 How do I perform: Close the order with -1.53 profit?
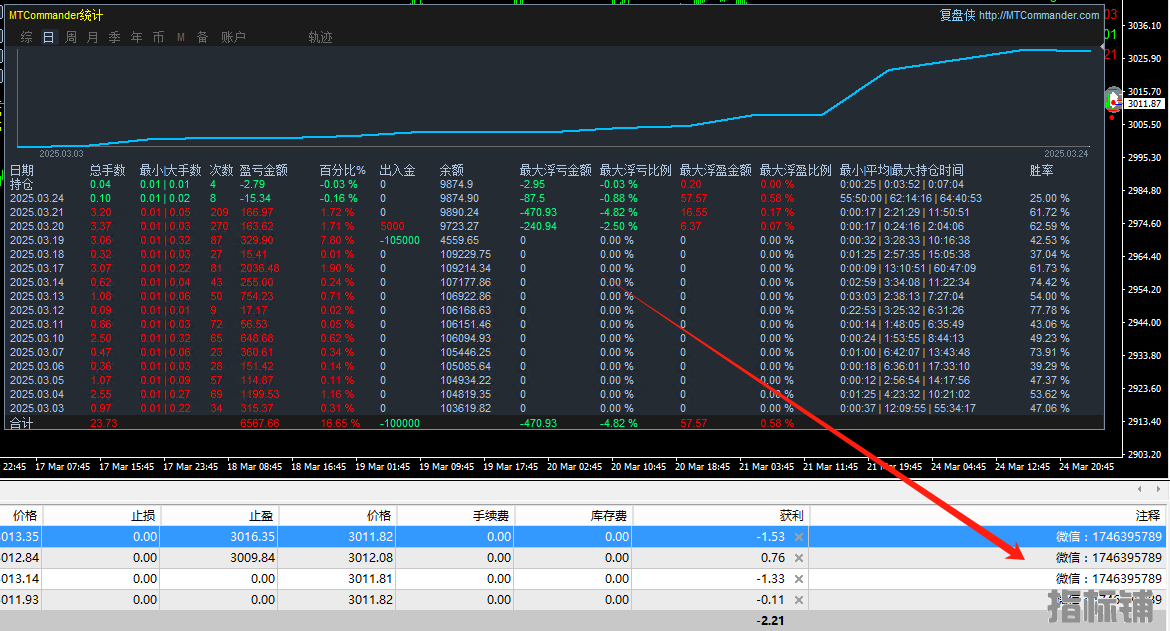pos(798,537)
